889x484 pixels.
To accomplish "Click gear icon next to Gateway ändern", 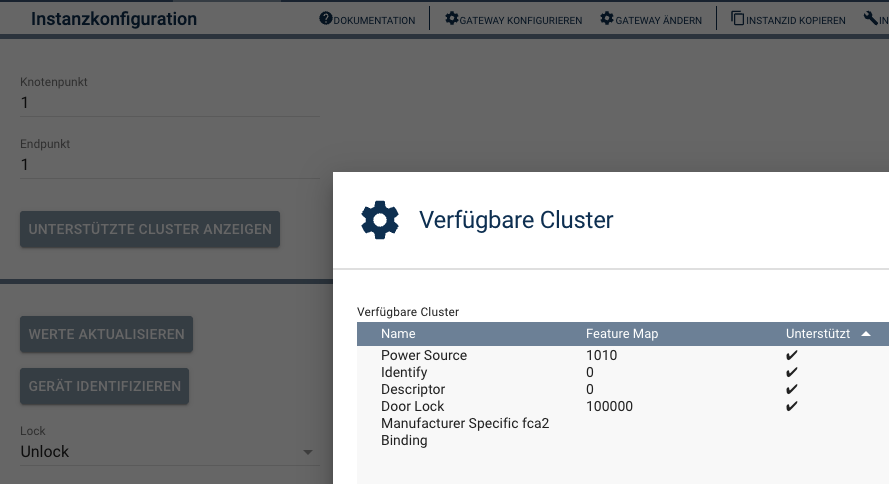I will coord(606,19).
